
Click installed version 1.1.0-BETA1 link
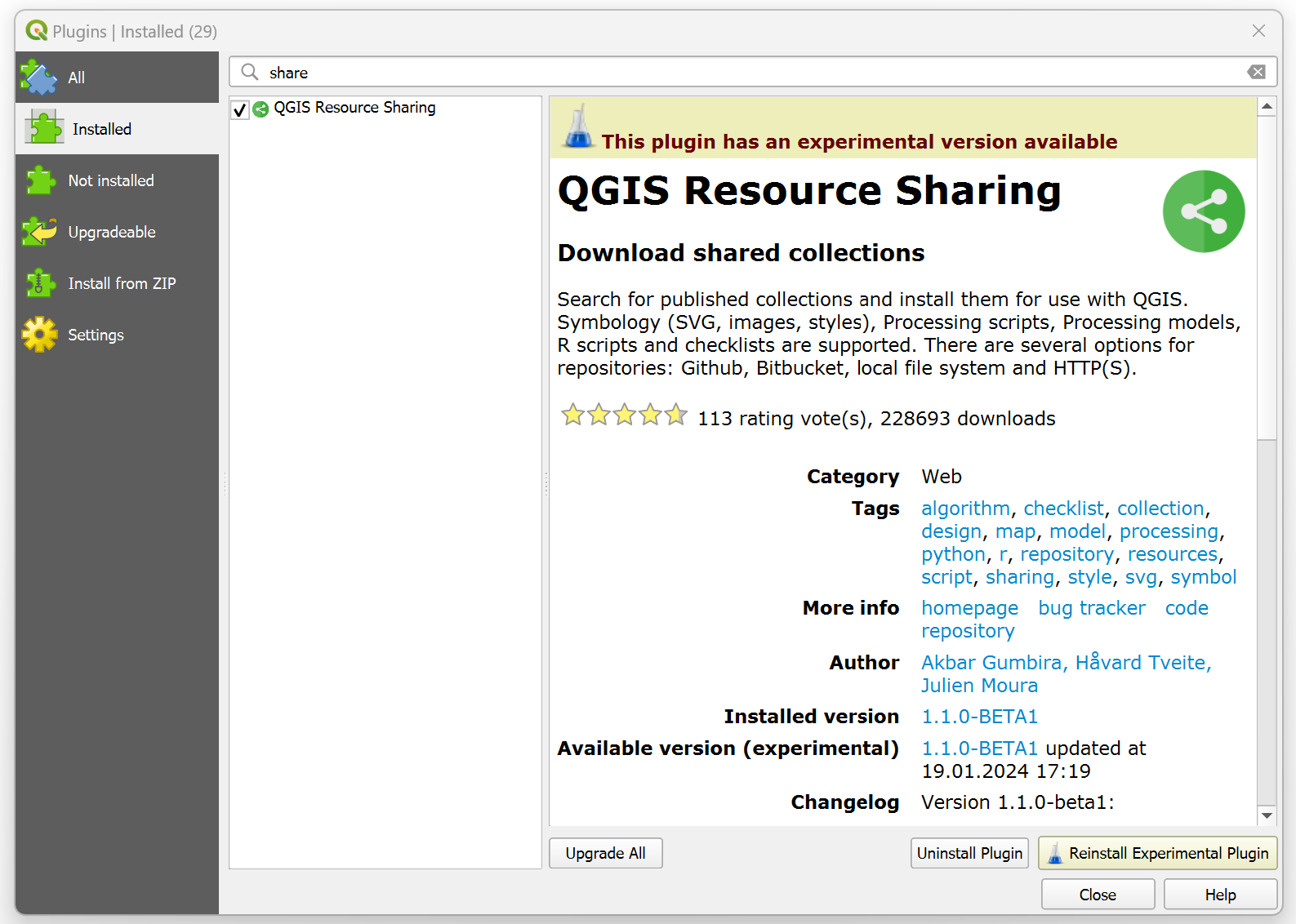pyautogui.click(x=979, y=717)
